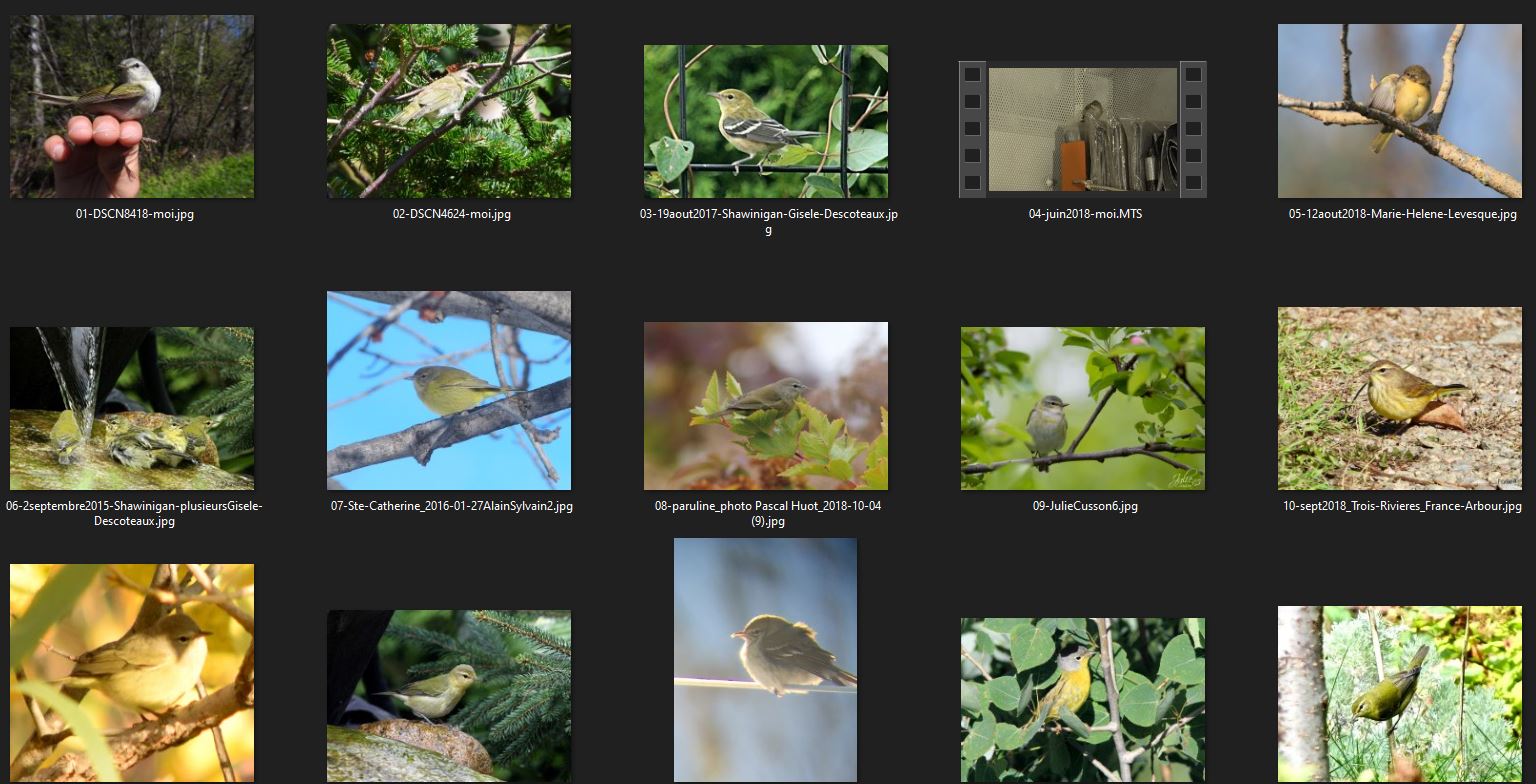Select the 01-DSCN8418-moi.jpg bird-in-hand thumbnail
The width and height of the screenshot is (1536, 784).
(x=132, y=106)
